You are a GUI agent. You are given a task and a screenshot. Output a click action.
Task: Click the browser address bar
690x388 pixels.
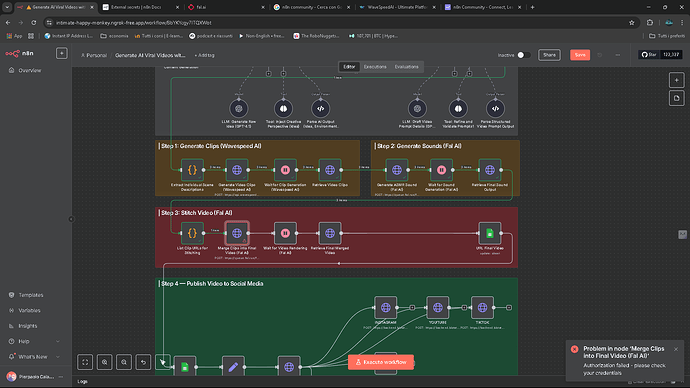point(339,22)
